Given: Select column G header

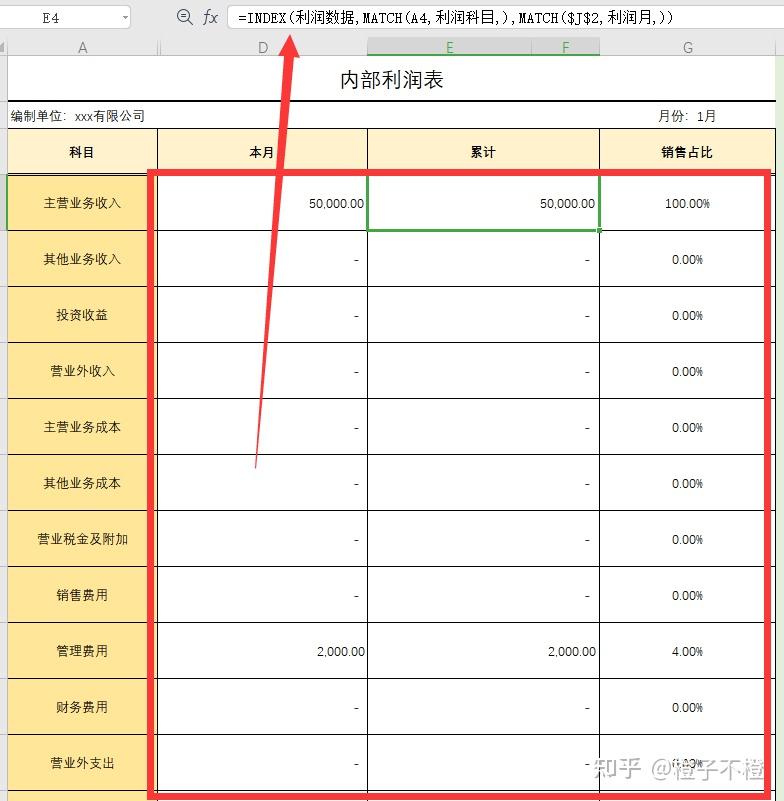Looking at the screenshot, I should (x=687, y=48).
